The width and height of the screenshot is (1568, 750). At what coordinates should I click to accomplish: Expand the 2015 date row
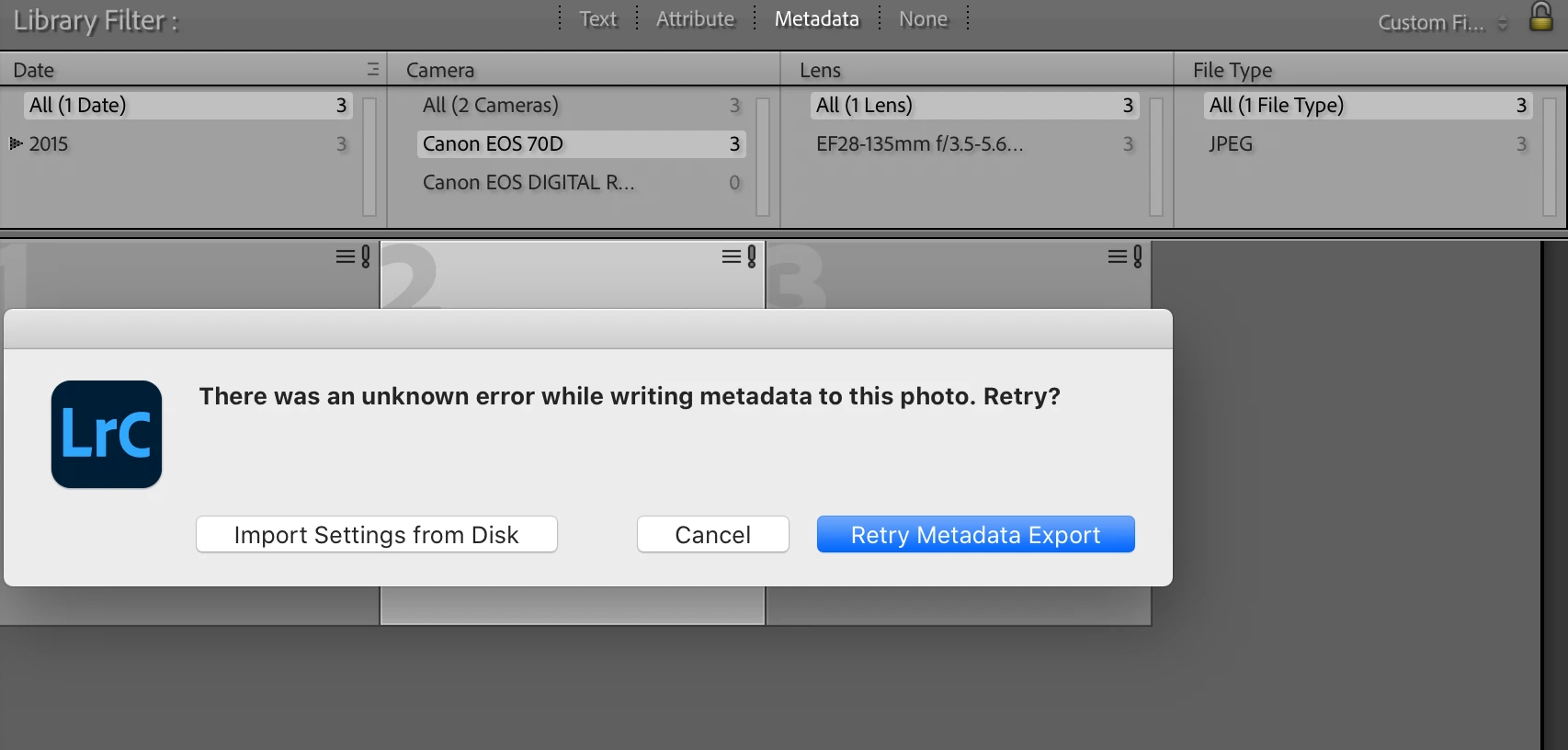pyautogui.click(x=15, y=143)
